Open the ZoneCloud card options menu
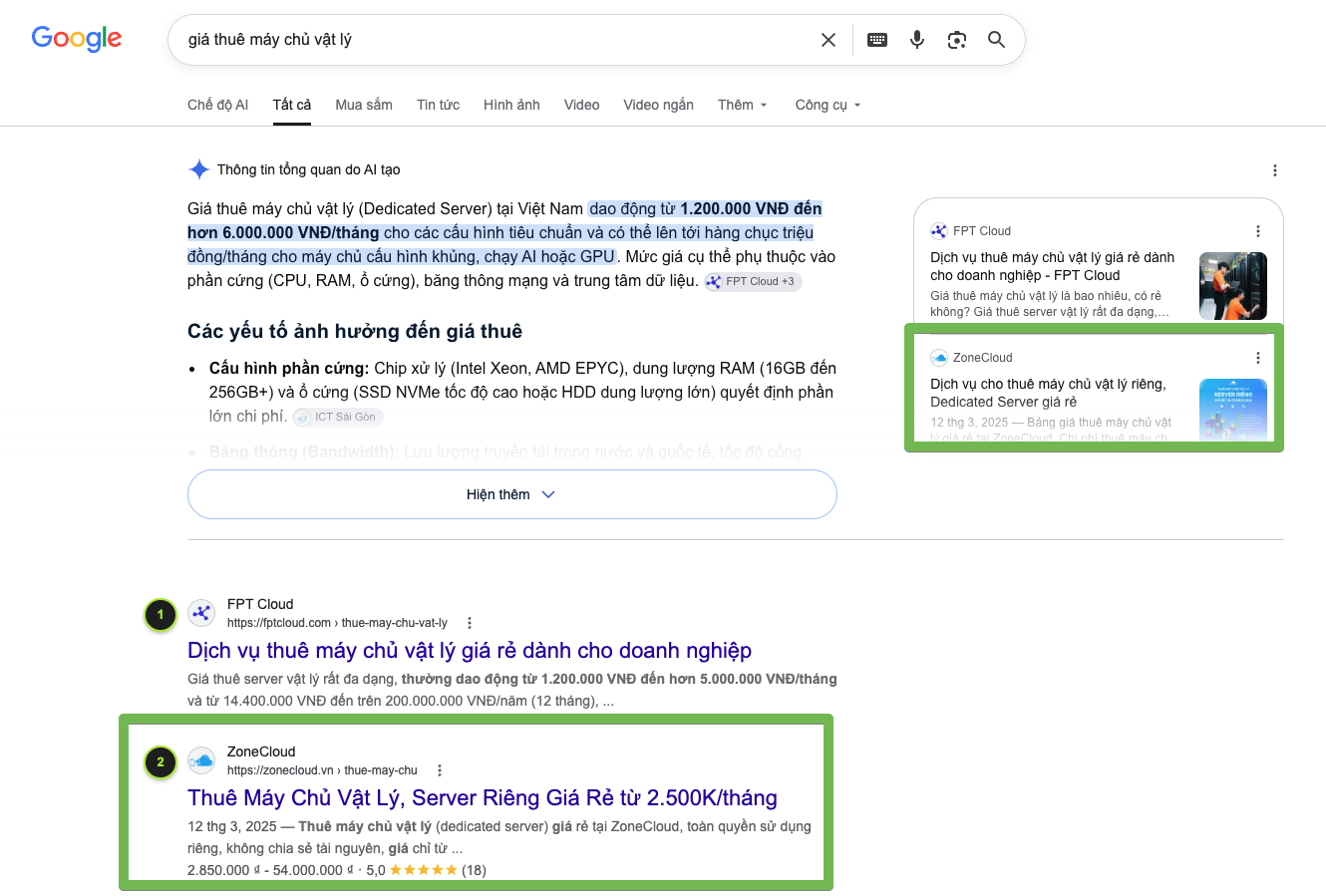This screenshot has height=896, width=1326. tap(1257, 358)
